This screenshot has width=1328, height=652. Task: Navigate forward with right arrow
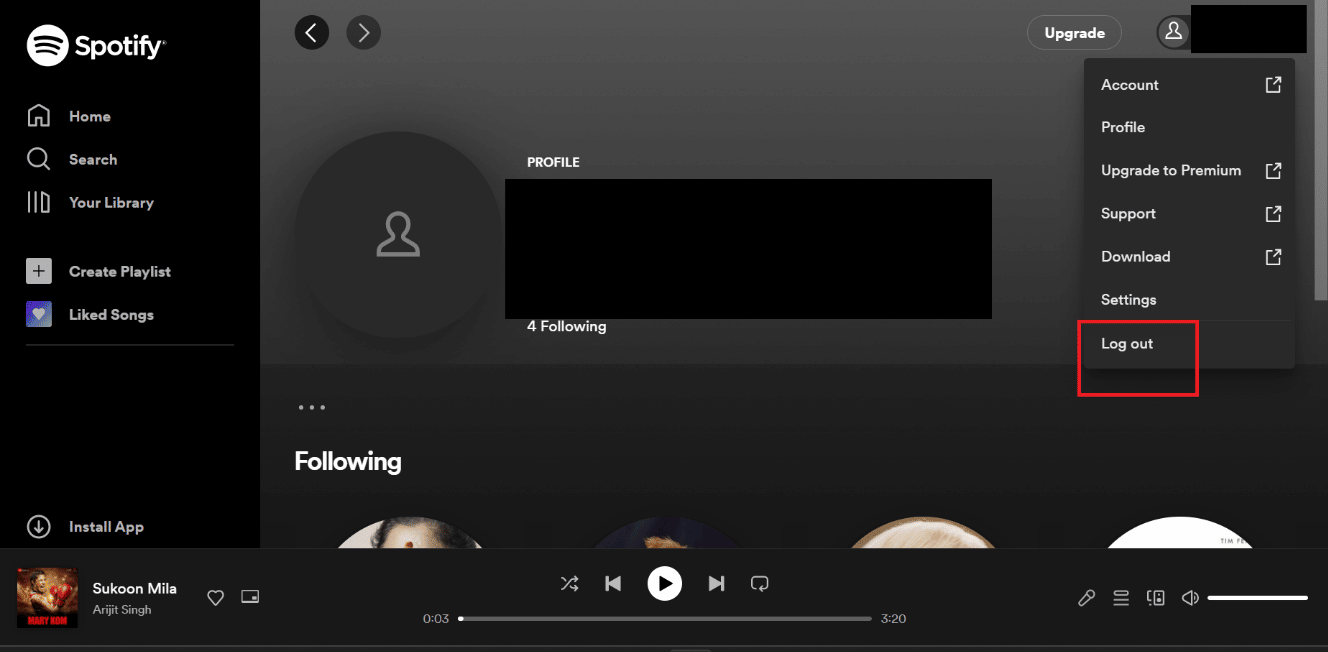tap(363, 33)
